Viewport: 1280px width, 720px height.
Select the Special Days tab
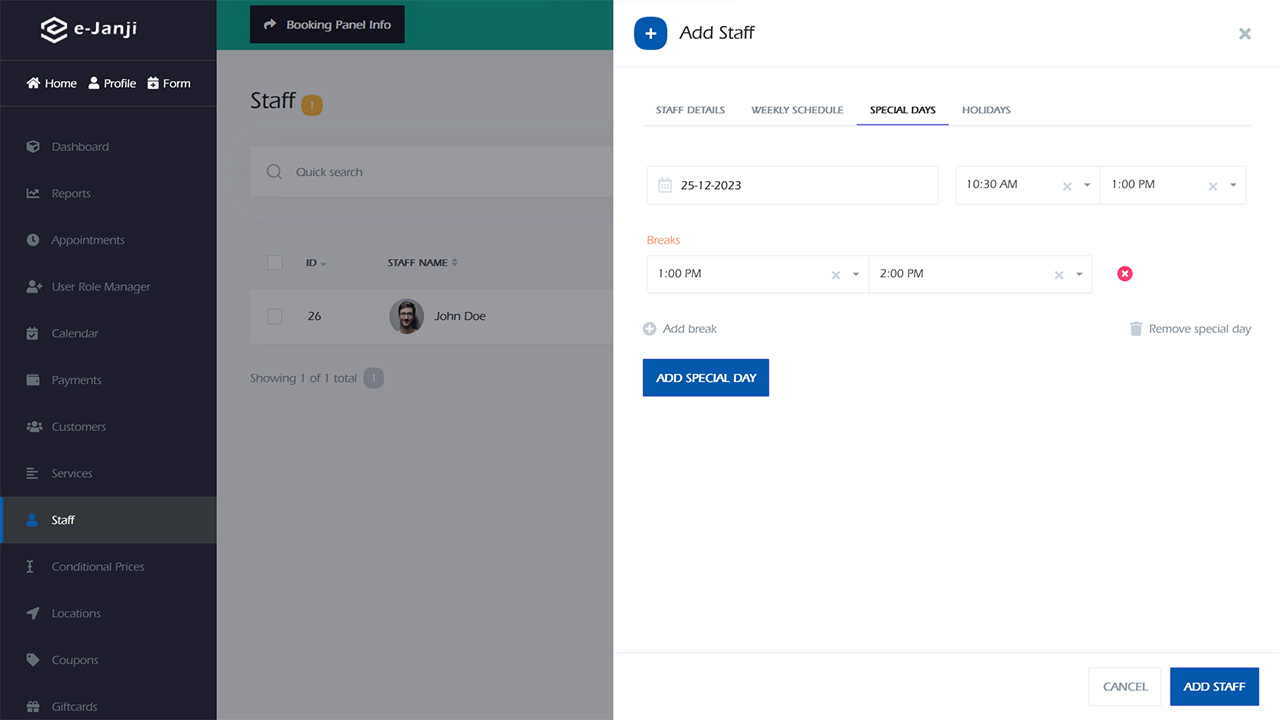coord(903,110)
